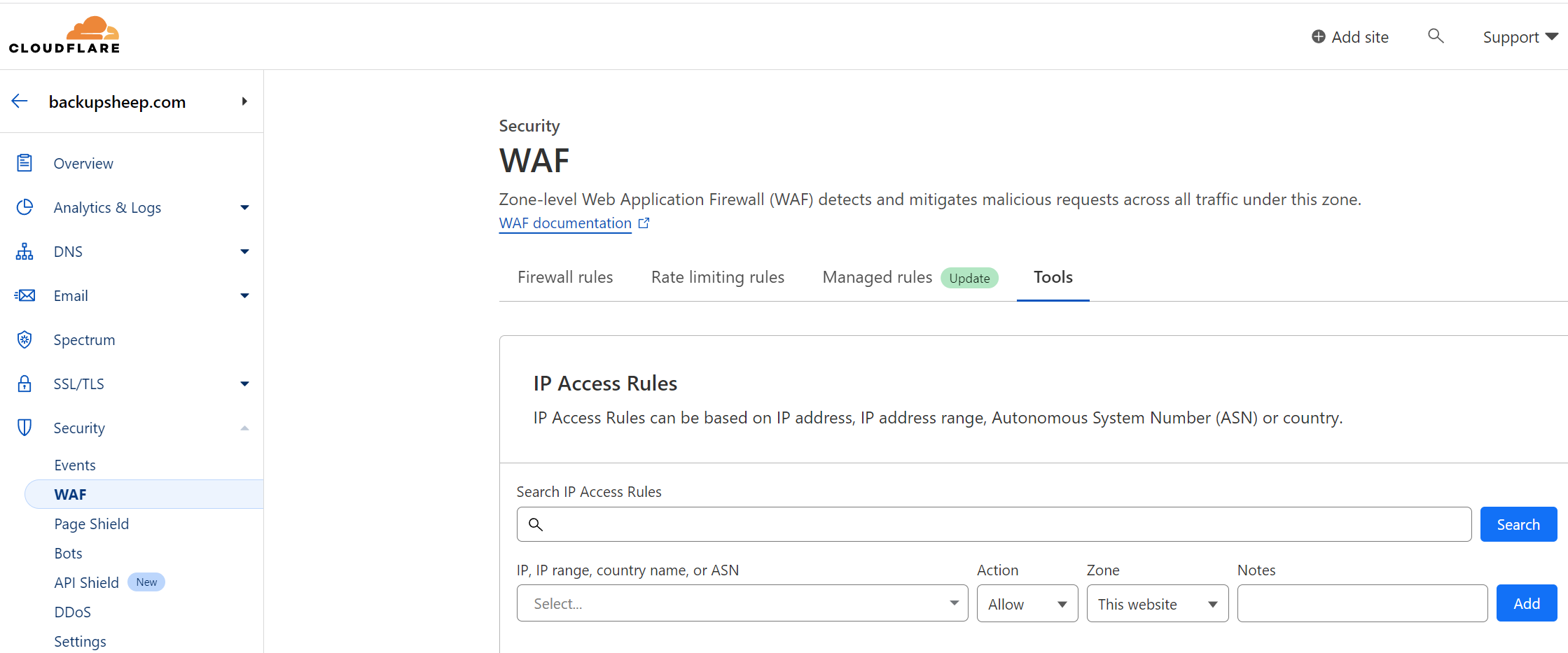Viewport: 1568px width, 653px height.
Task: Click the Spectrum shield icon
Action: (25, 339)
